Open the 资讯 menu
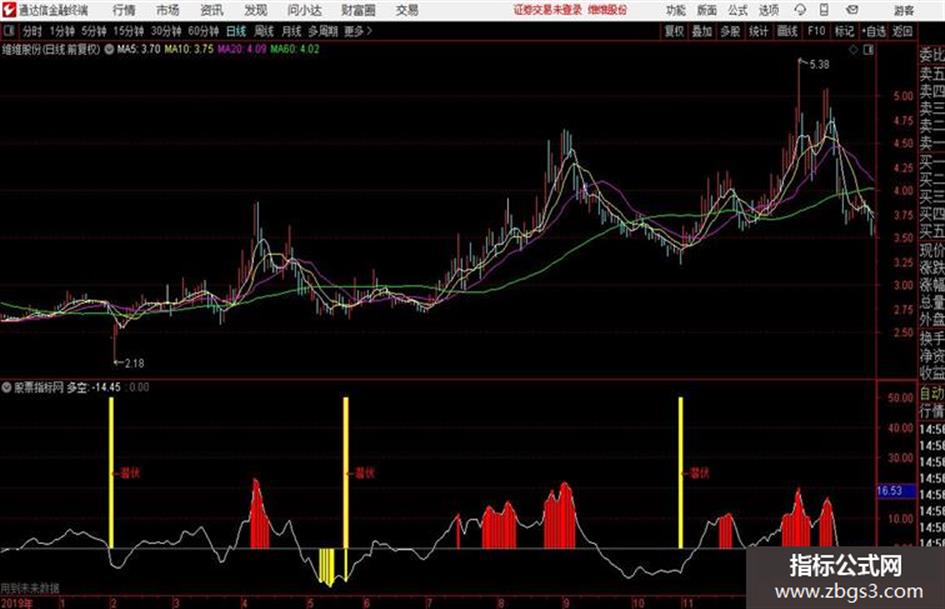Viewport: 945px width, 609px height. (x=212, y=10)
